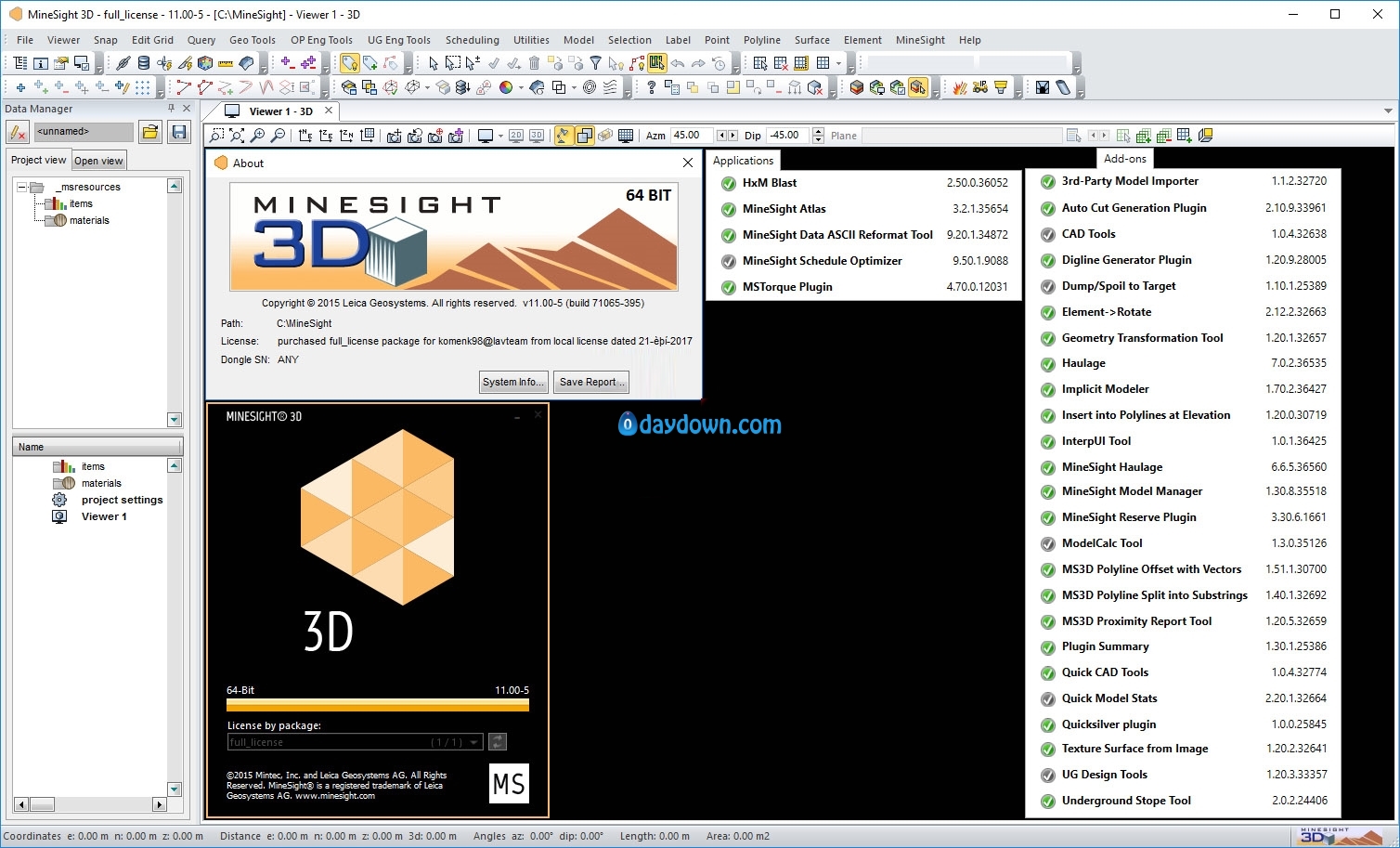
Task: Click the question mark help icon
Action: [651, 87]
